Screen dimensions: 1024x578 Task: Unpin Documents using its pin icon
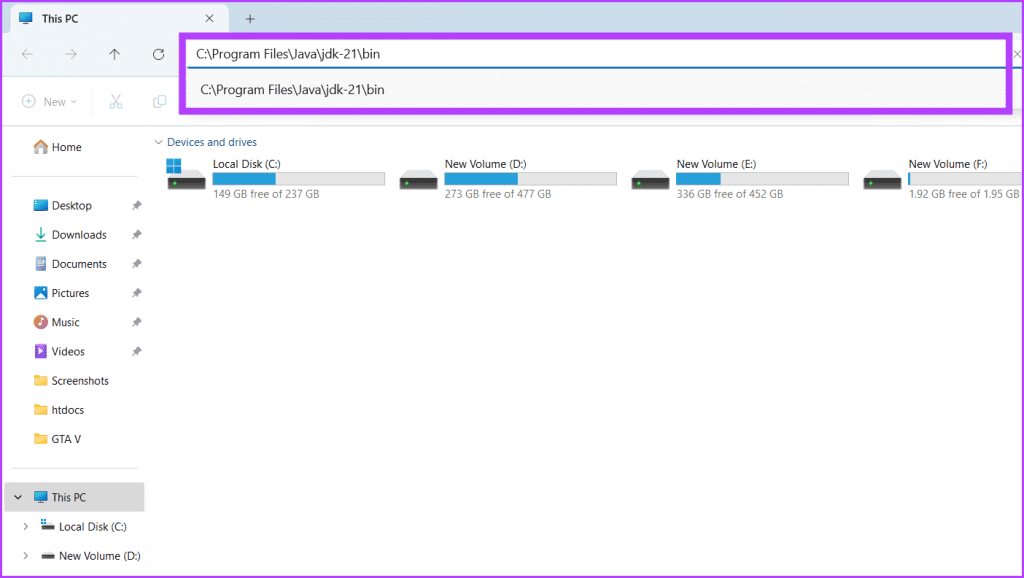click(136, 264)
